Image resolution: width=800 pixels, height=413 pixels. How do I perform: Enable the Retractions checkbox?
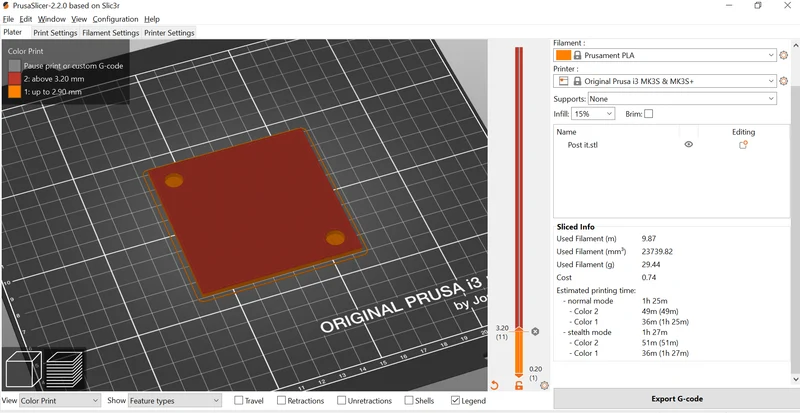click(281, 401)
